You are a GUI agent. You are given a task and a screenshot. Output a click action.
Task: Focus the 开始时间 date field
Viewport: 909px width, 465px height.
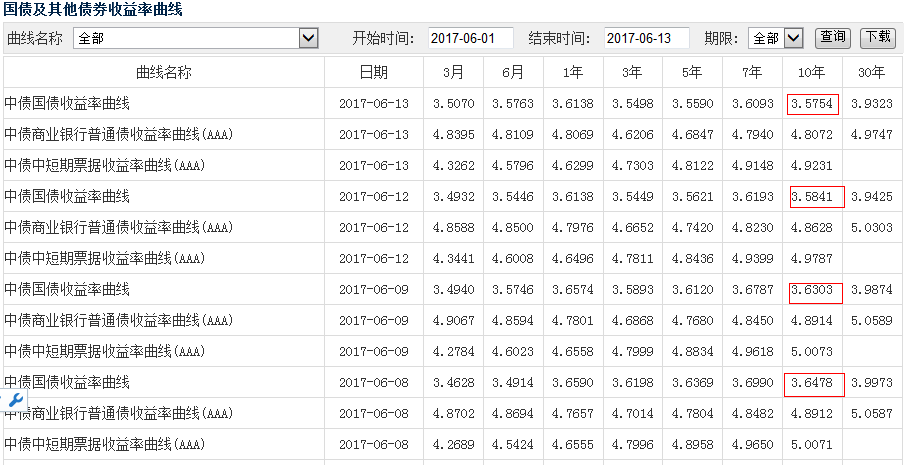click(x=471, y=39)
